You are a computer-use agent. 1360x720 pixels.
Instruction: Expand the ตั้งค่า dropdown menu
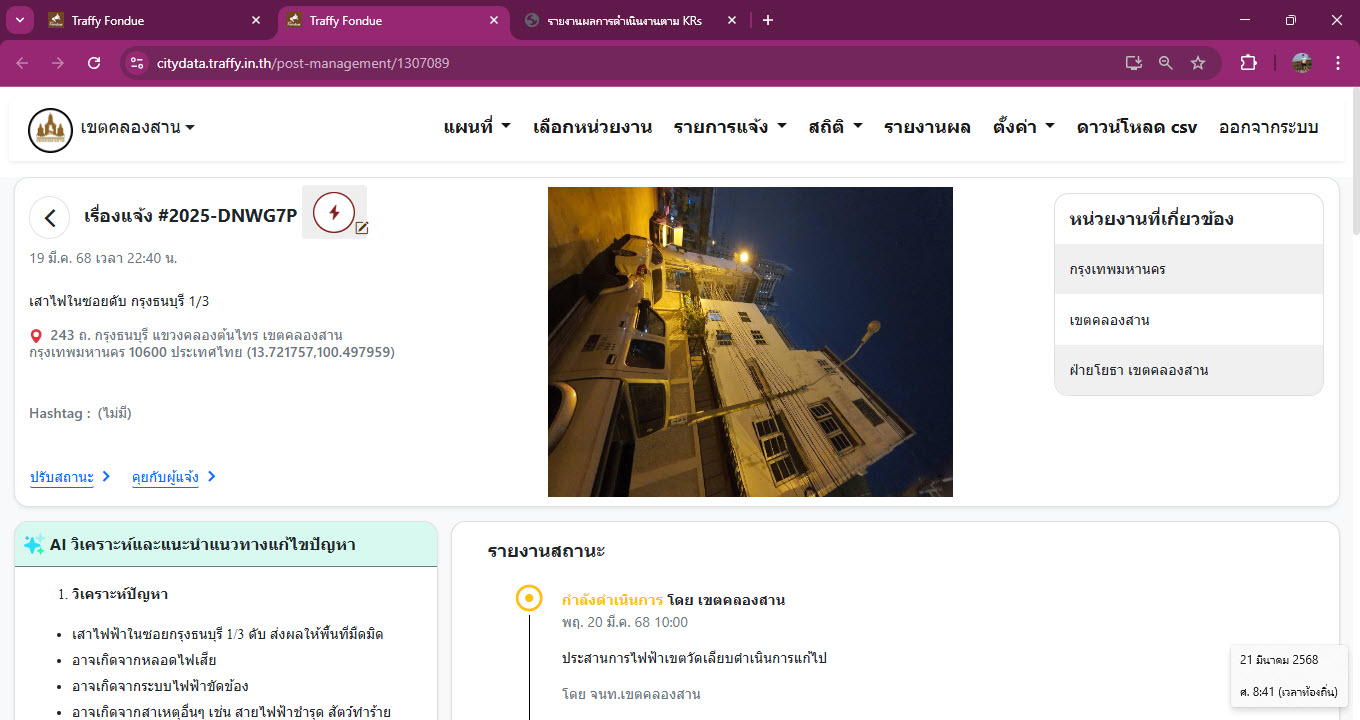[x=1024, y=127]
